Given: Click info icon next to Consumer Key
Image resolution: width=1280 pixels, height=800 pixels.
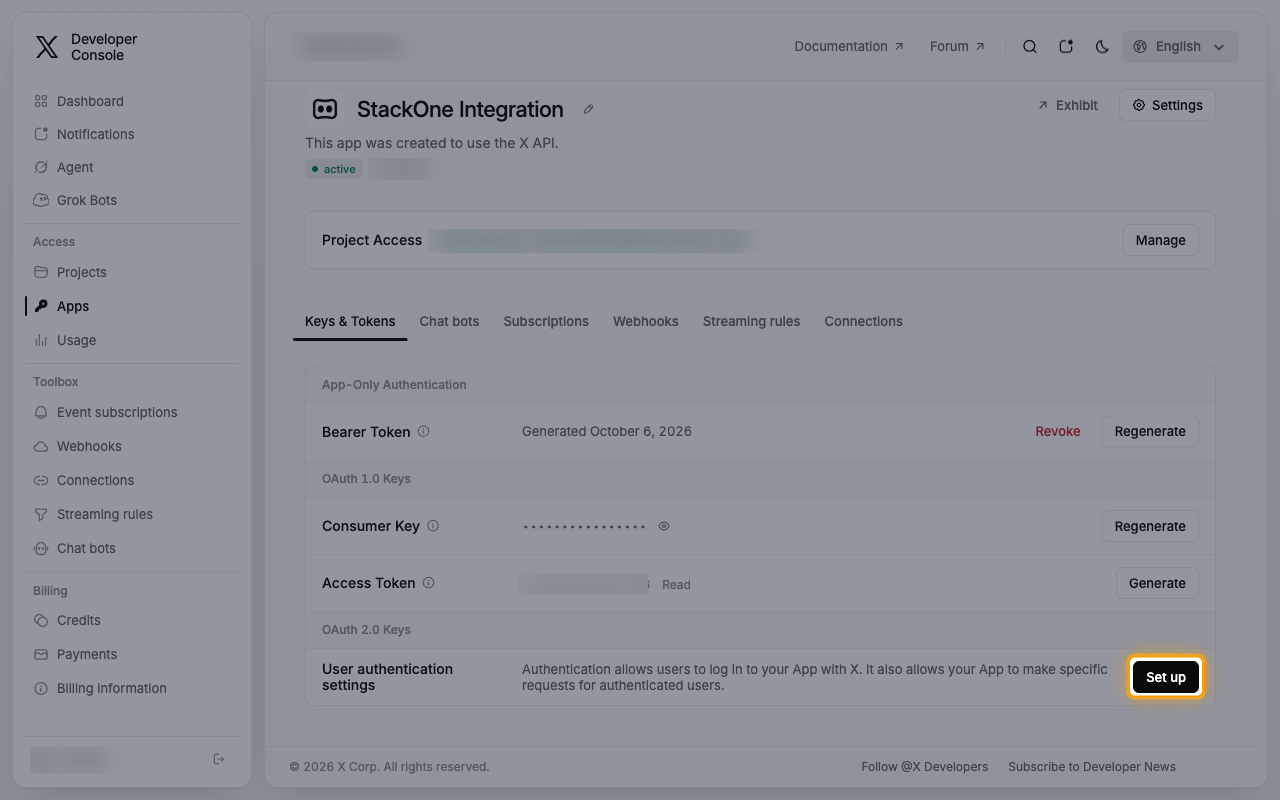Looking at the screenshot, I should (x=433, y=526).
